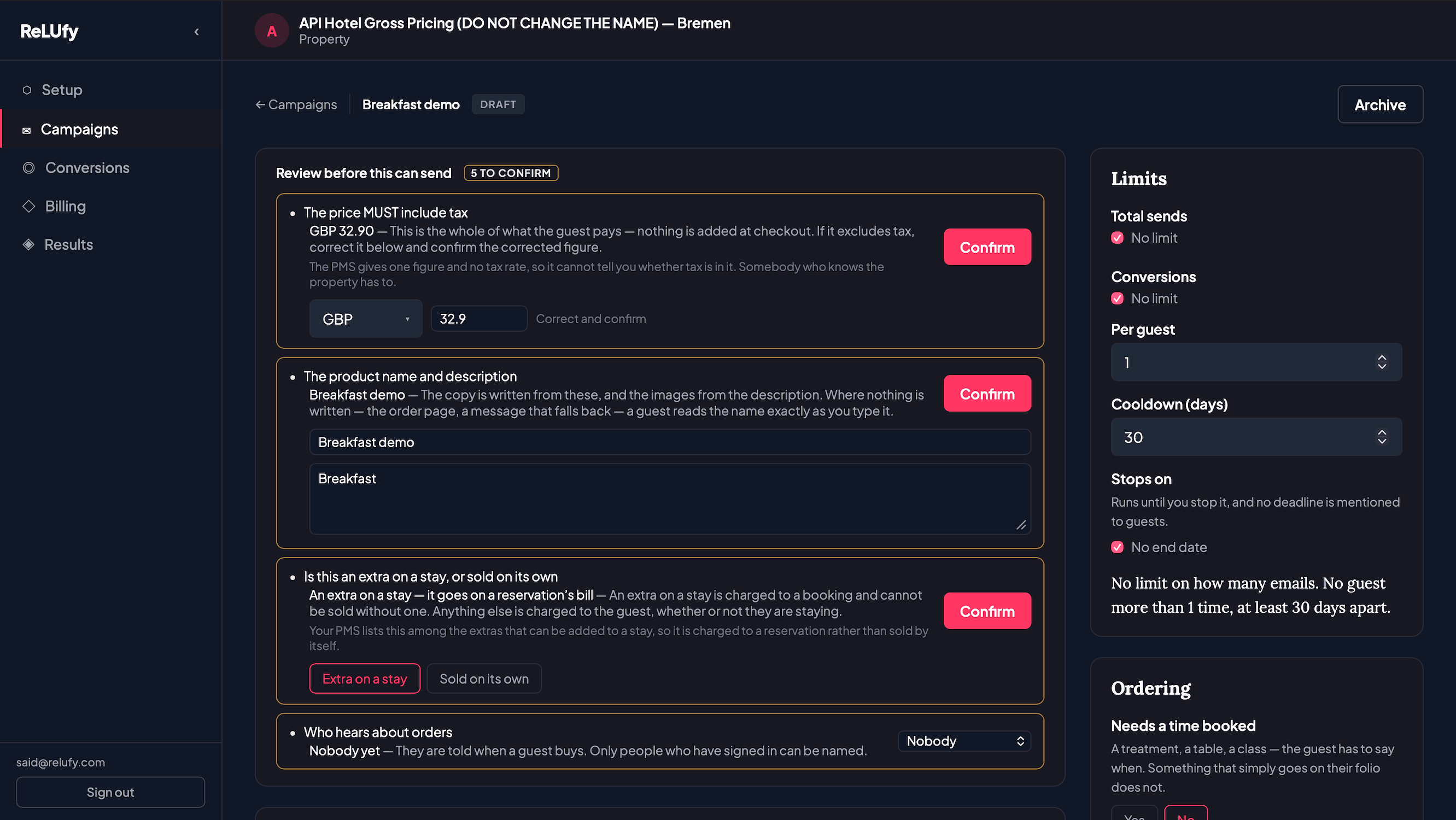Click the Setup circle icon
Image resolution: width=1456 pixels, height=820 pixels.
(x=27, y=90)
